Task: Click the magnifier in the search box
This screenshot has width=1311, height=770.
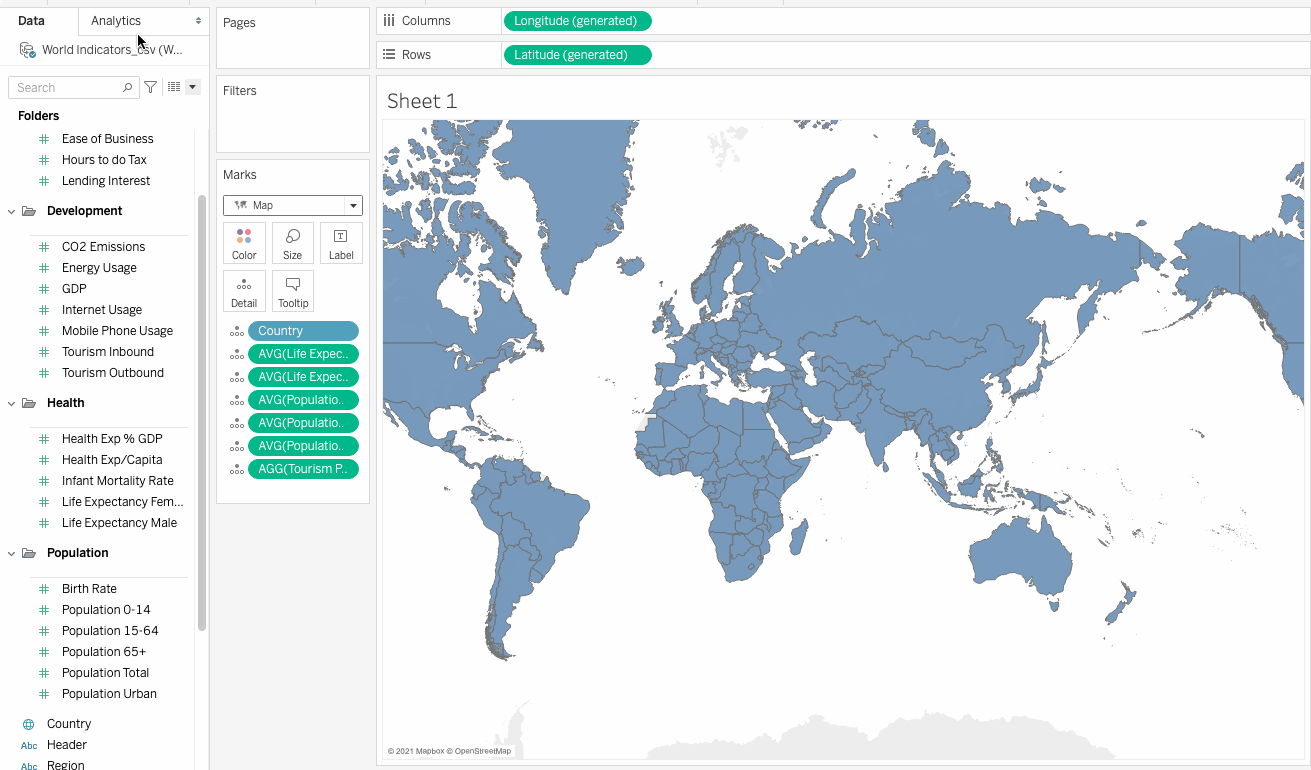Action: 127,87
